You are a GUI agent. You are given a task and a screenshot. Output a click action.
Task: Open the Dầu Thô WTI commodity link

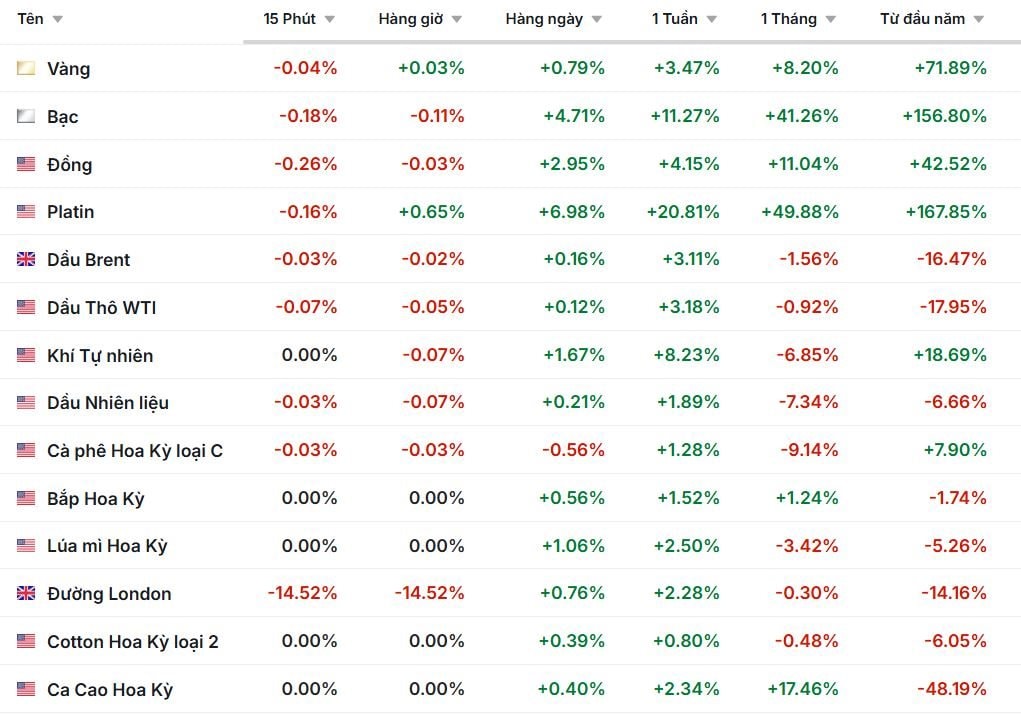(101, 308)
